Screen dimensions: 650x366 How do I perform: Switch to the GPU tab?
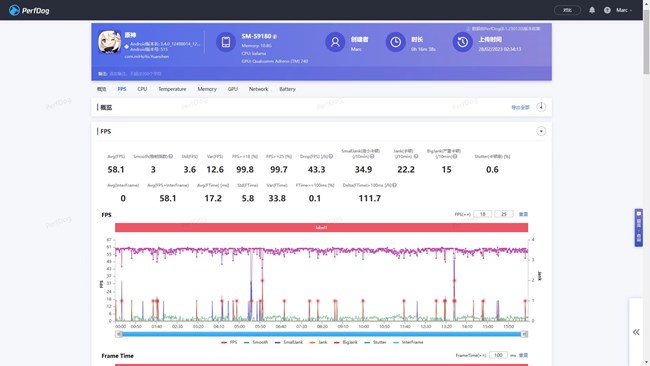pyautogui.click(x=233, y=89)
